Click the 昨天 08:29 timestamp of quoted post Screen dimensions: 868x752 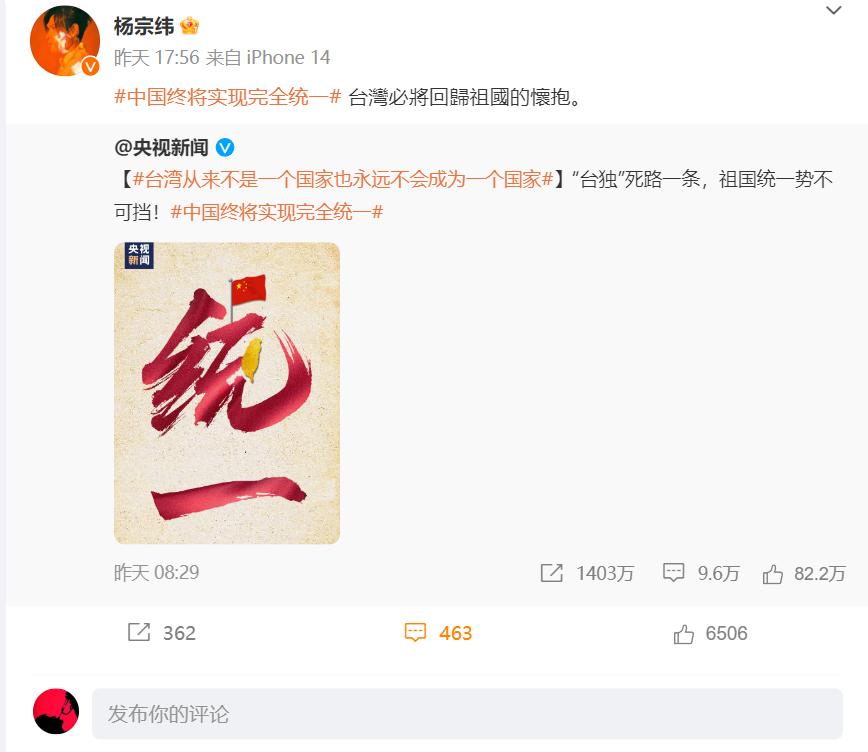[157, 573]
